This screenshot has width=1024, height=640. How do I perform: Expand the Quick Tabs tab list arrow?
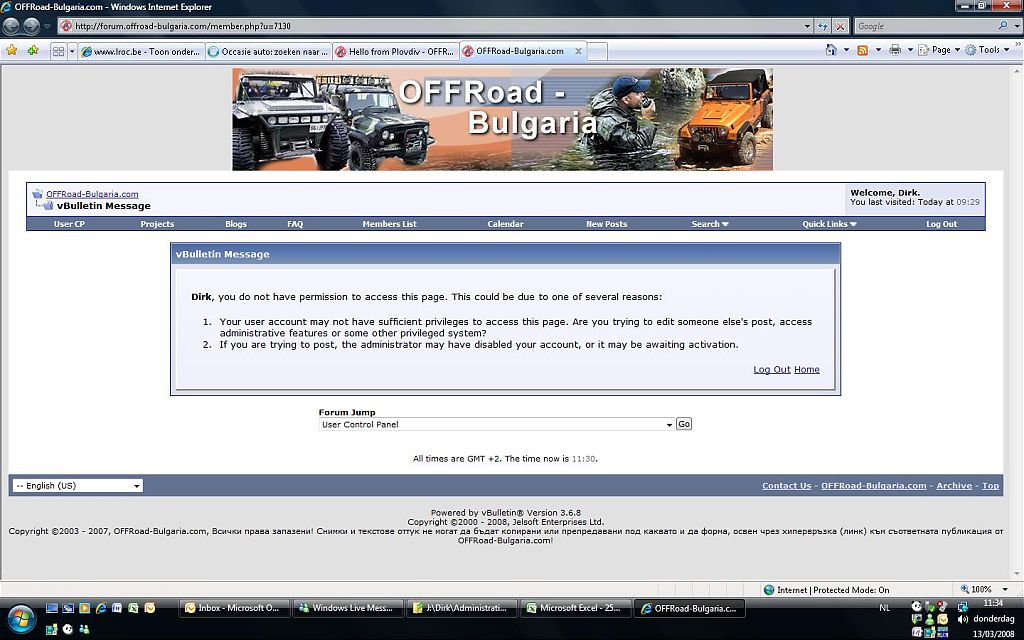click(x=72, y=51)
